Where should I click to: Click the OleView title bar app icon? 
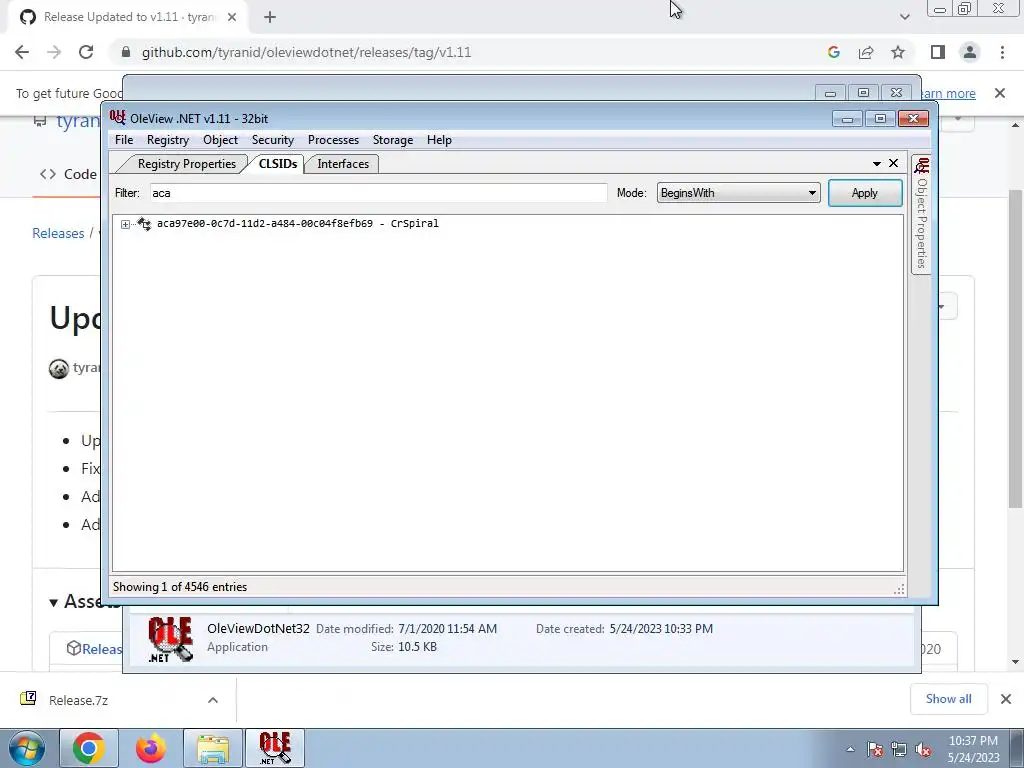(118, 118)
